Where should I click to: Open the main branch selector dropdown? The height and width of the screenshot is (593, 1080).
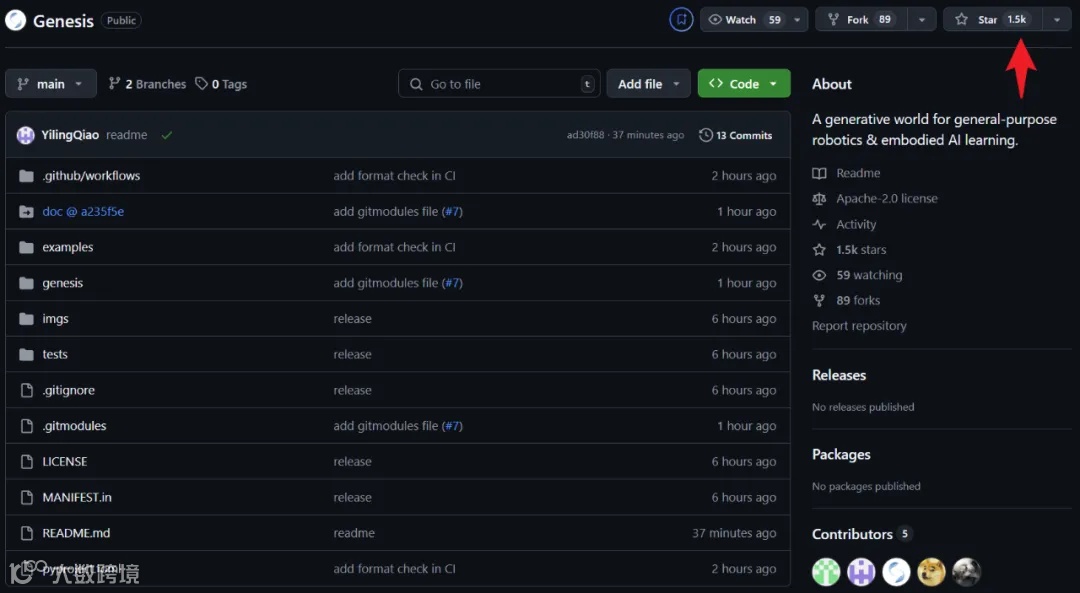(51, 84)
